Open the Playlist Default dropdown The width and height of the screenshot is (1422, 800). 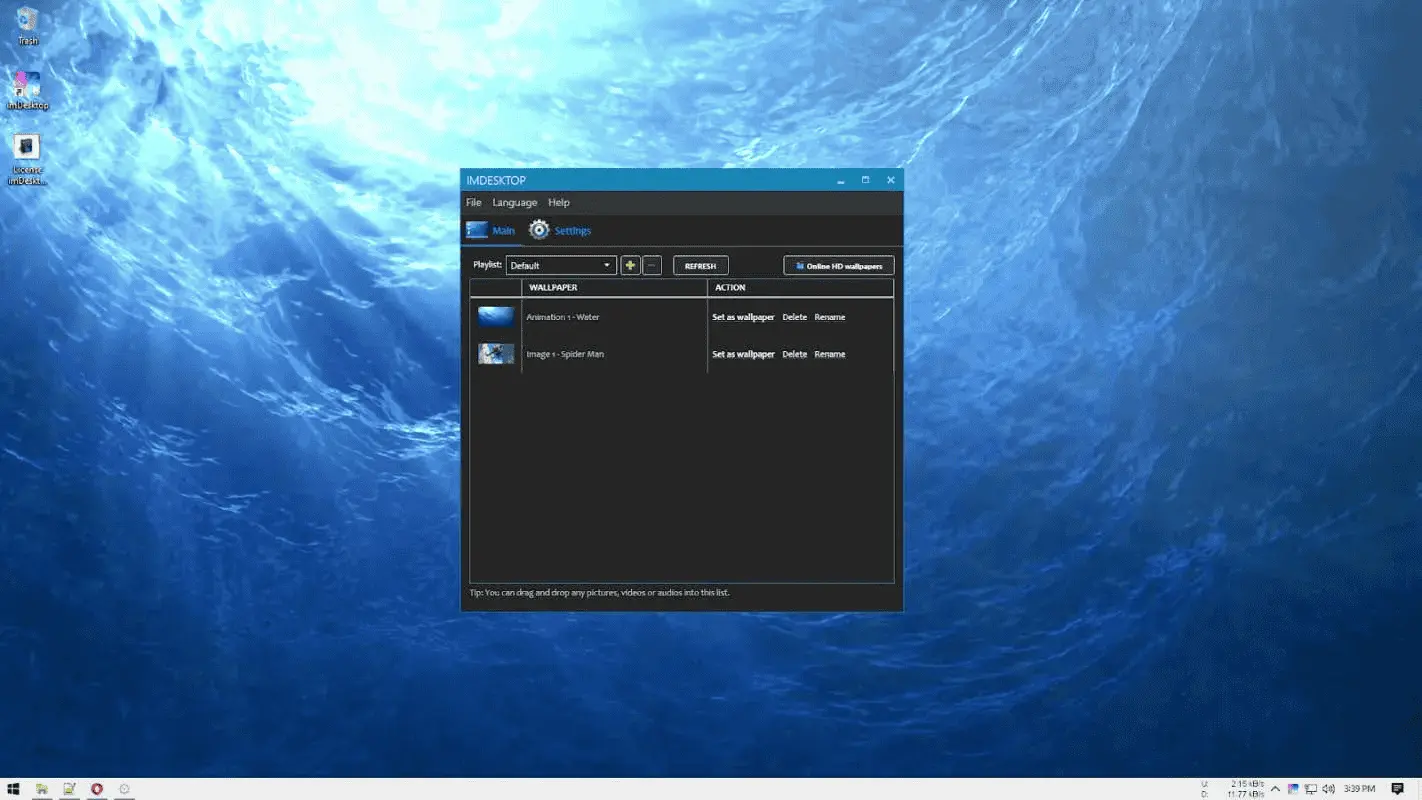click(561, 265)
